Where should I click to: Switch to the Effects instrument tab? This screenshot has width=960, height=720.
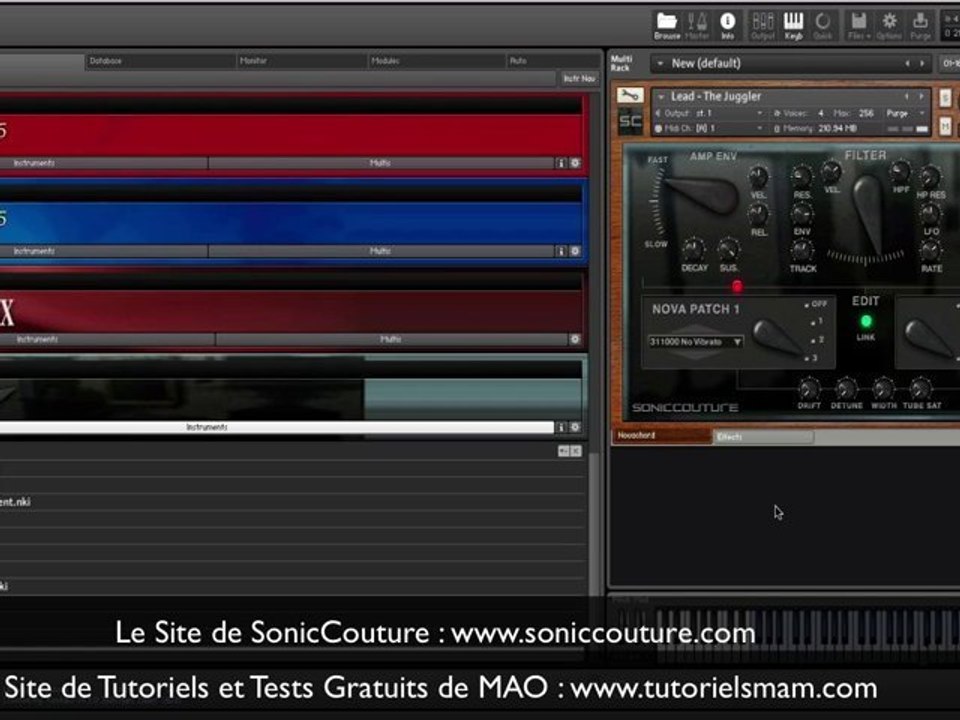click(763, 437)
